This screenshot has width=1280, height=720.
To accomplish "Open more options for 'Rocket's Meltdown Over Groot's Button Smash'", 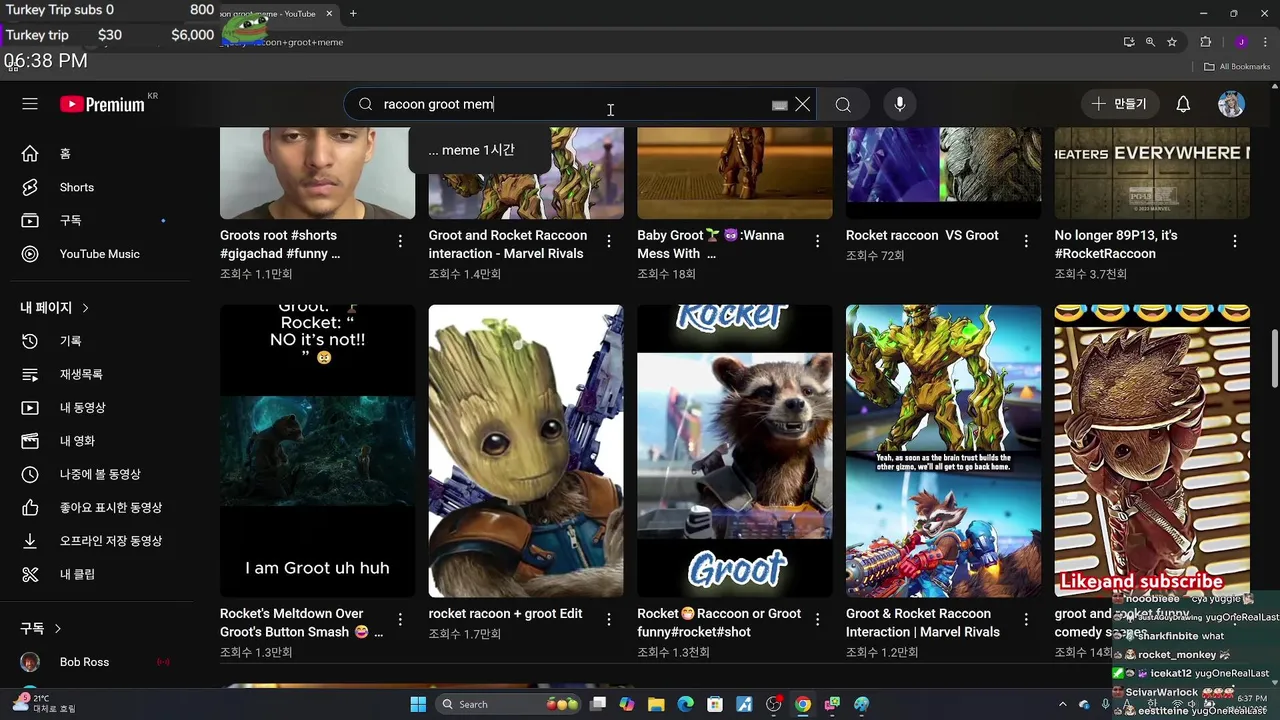I will (x=400, y=619).
